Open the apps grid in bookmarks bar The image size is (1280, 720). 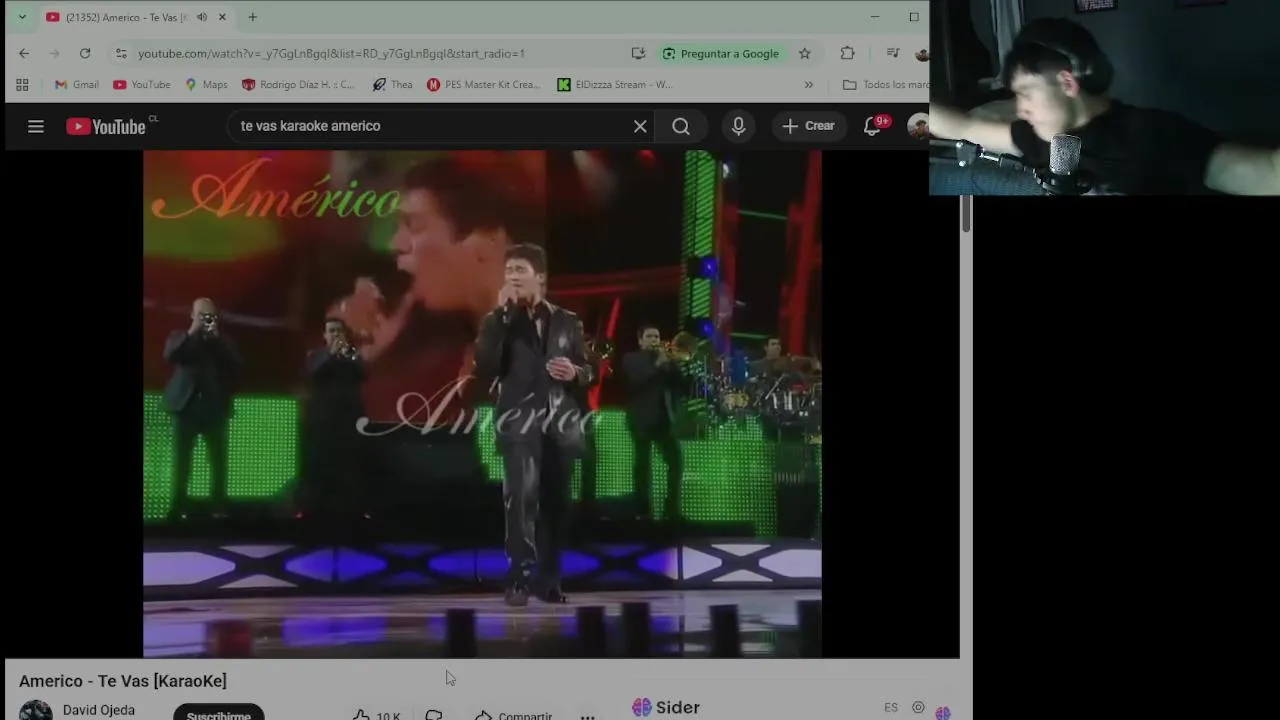(x=22, y=85)
